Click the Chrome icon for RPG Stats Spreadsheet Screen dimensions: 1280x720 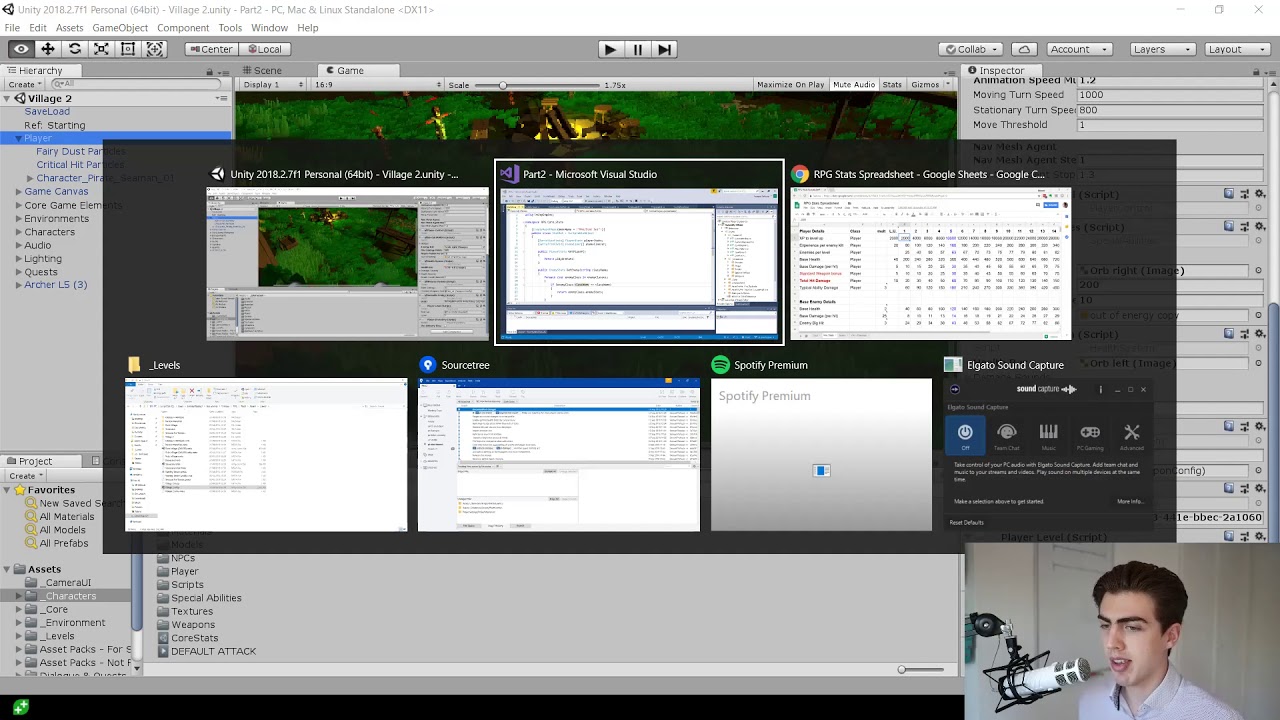(x=800, y=174)
